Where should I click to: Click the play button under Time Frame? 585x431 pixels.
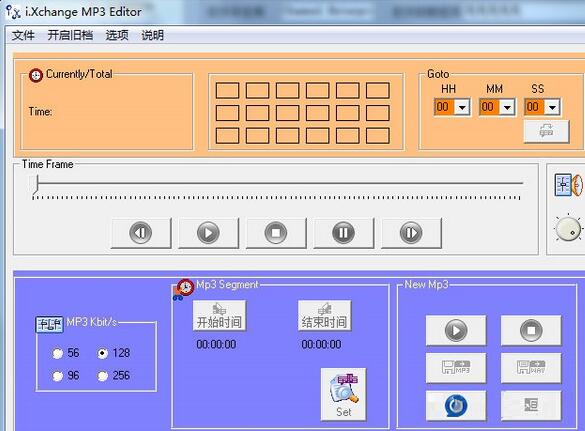point(208,233)
